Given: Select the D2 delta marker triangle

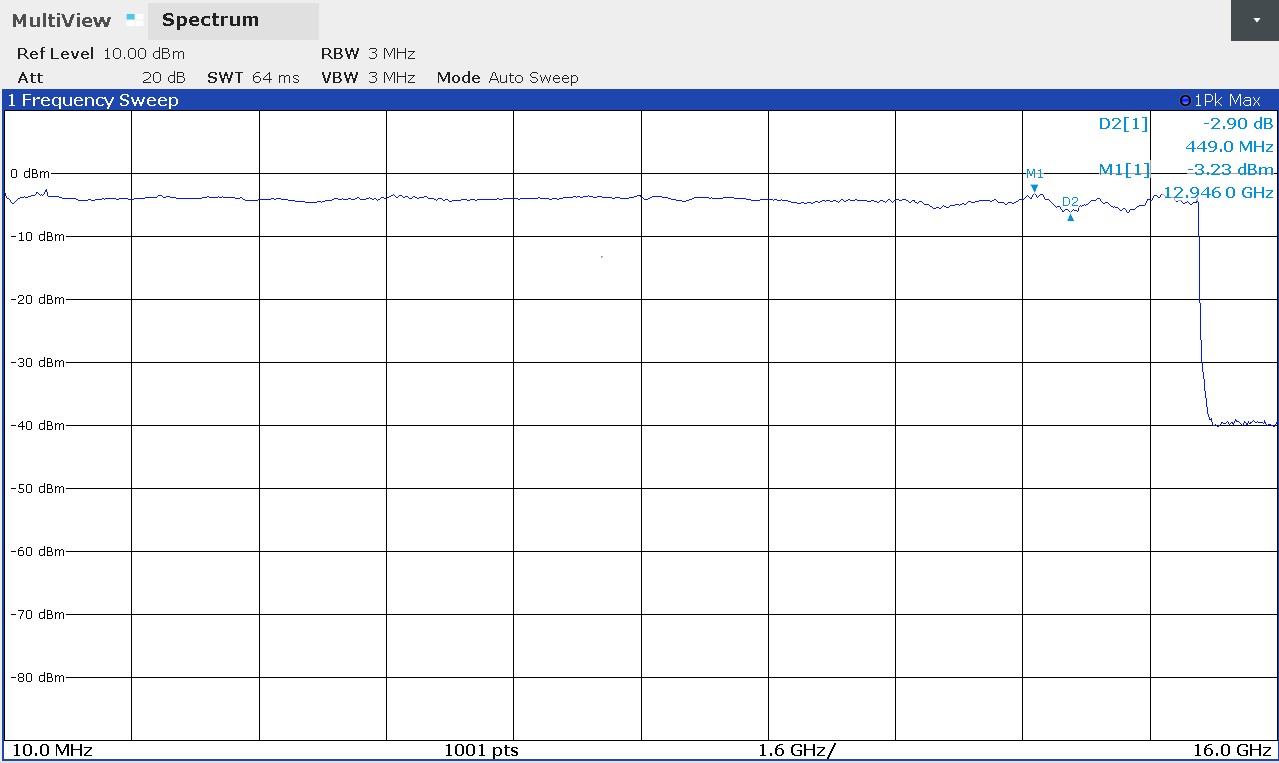Looking at the screenshot, I should (1070, 217).
